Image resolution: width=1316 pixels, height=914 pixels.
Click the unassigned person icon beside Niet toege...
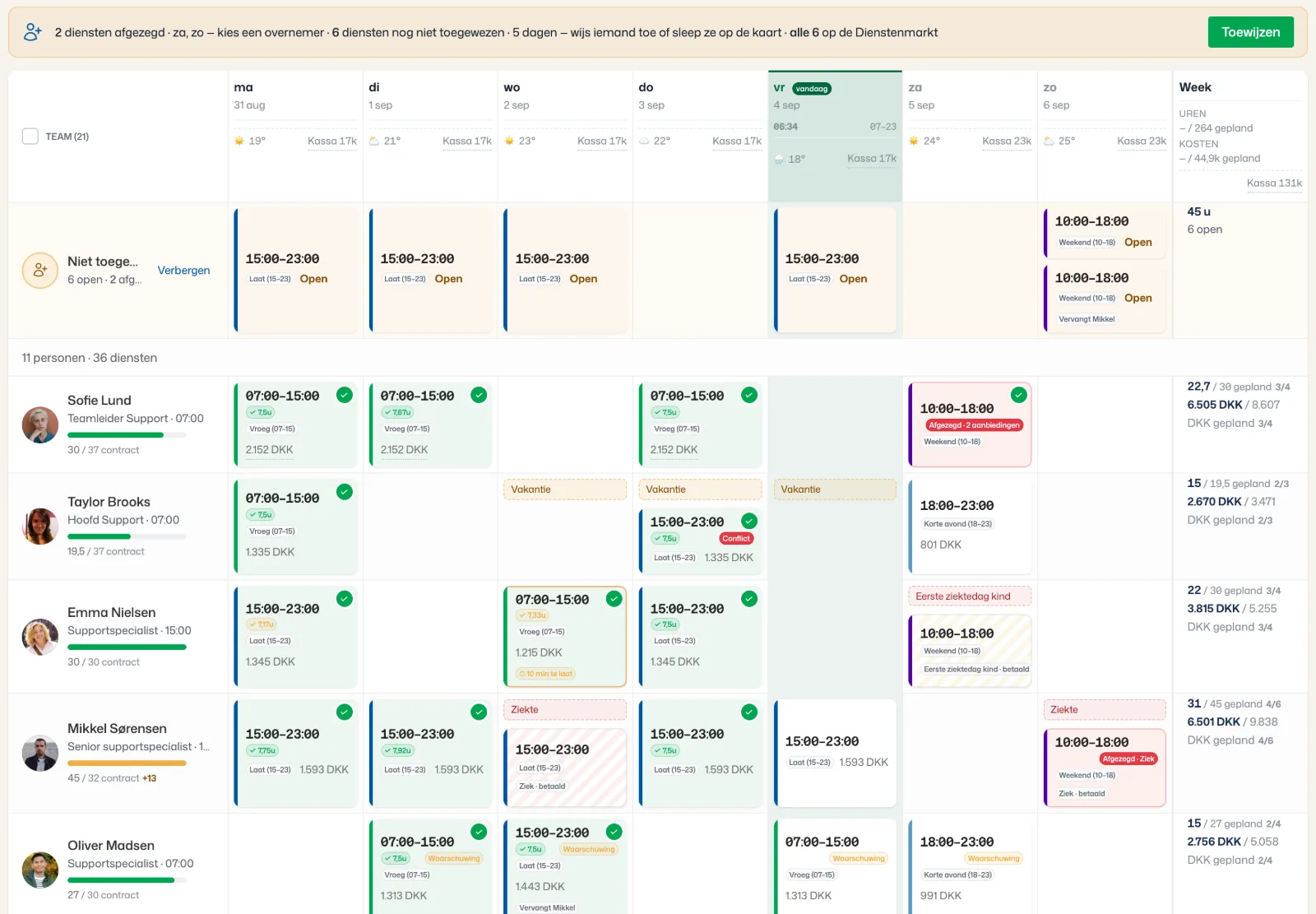[39, 270]
